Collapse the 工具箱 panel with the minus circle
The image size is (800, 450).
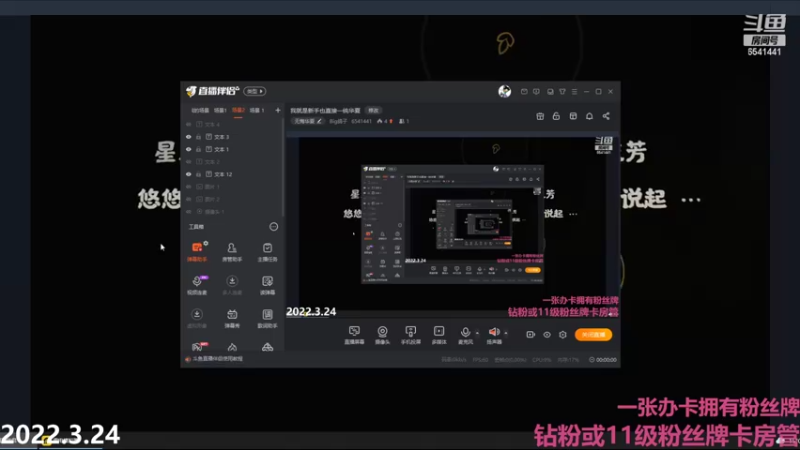pyautogui.click(x=273, y=227)
